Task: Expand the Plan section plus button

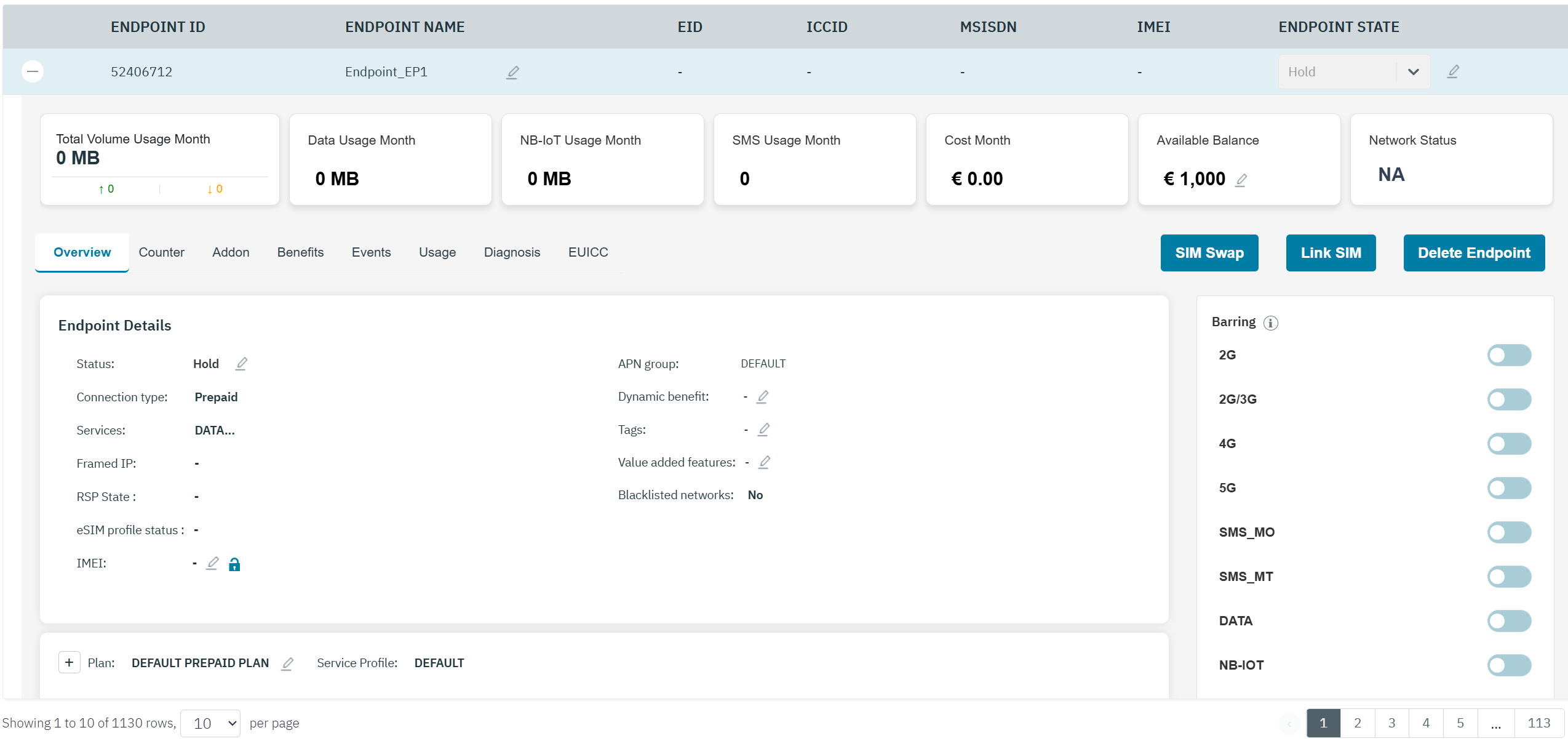Action: pos(69,663)
